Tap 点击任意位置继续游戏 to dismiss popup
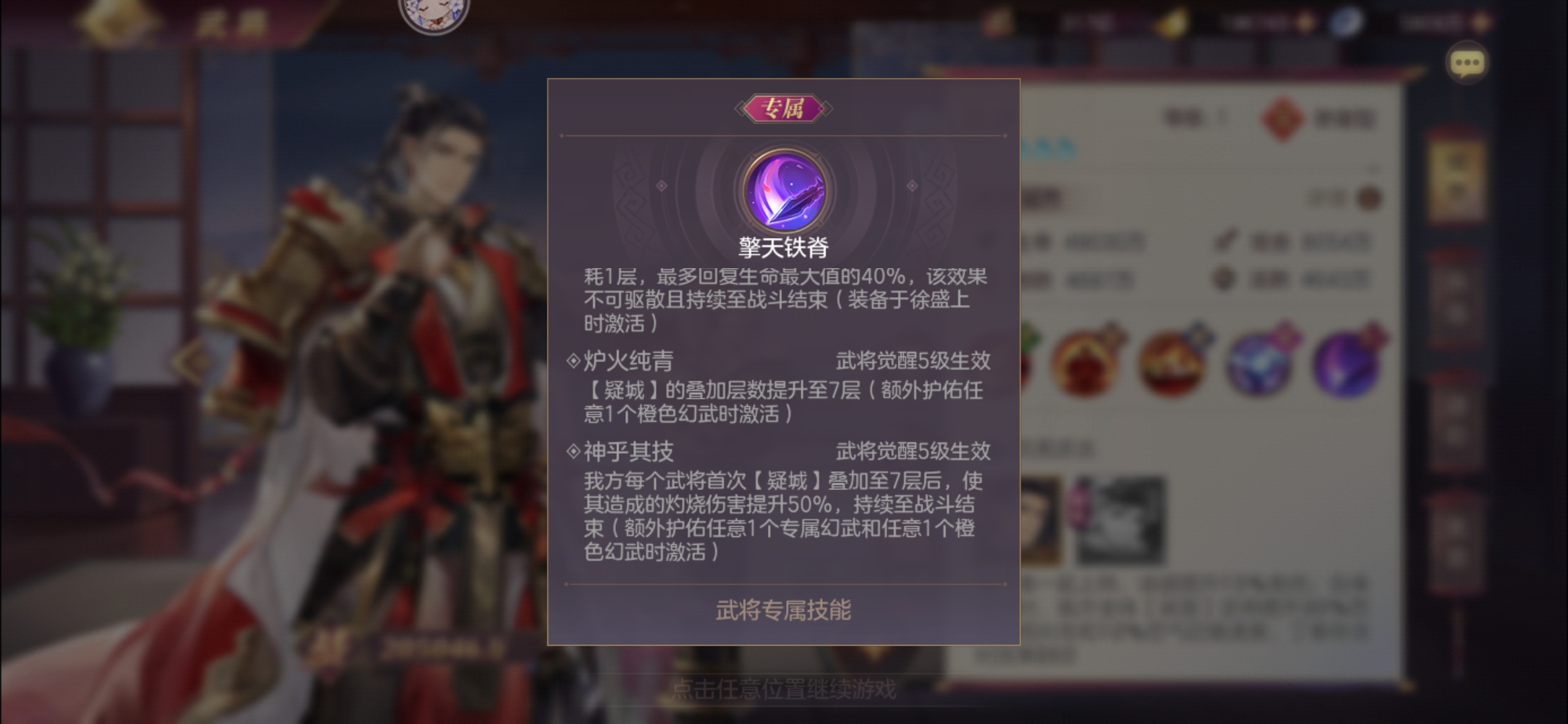The image size is (1568, 724). 783,689
